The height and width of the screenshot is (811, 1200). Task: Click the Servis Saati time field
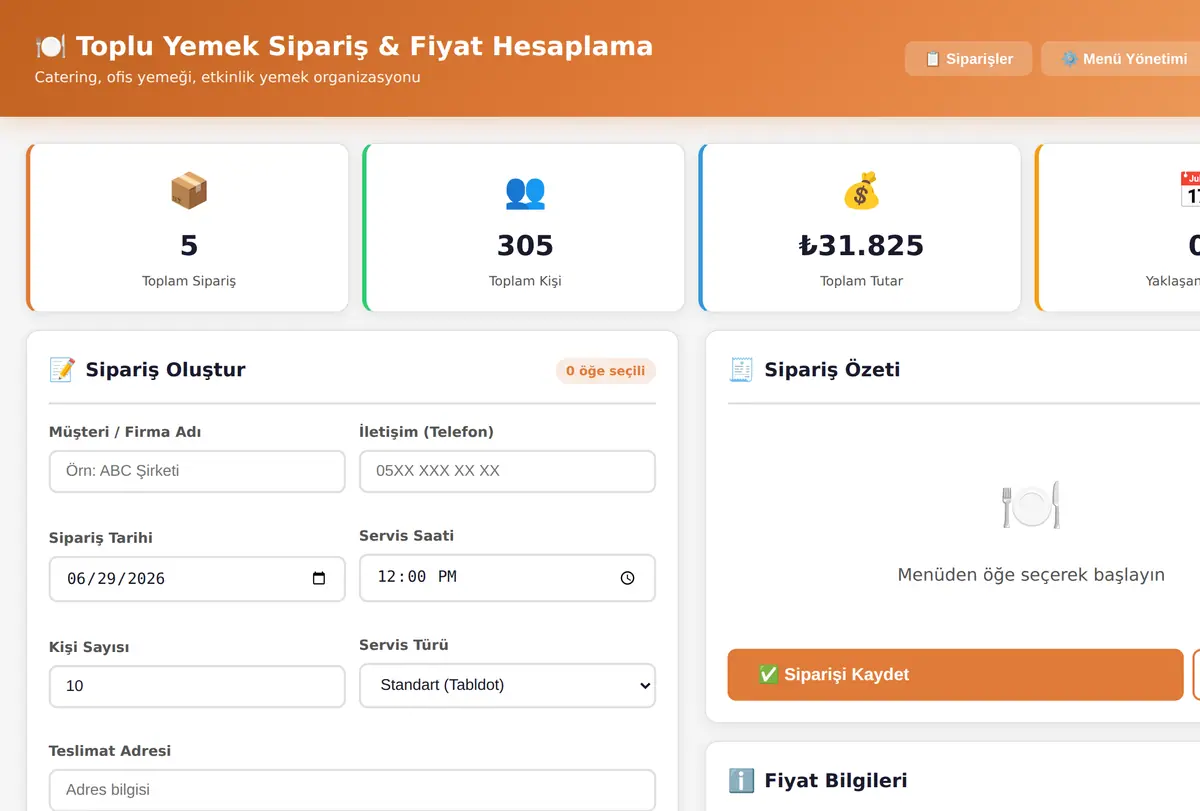[x=507, y=578]
